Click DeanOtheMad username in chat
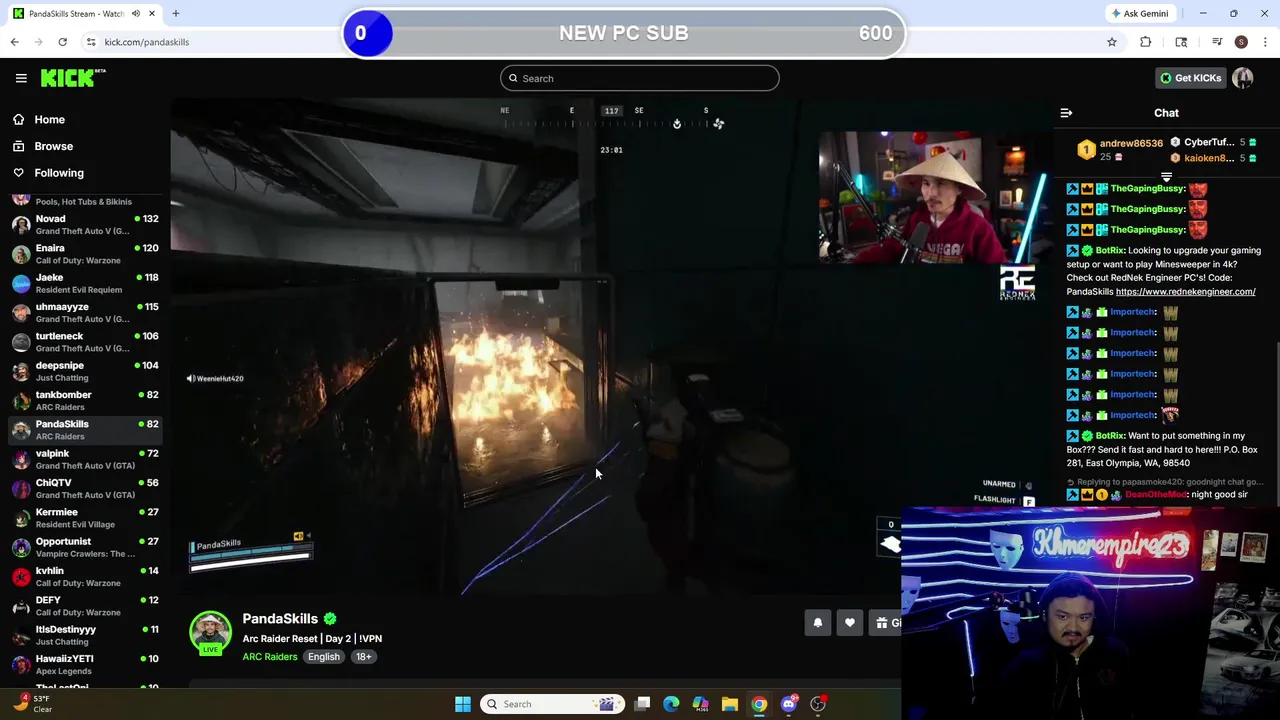Image resolution: width=1280 pixels, height=720 pixels. pyautogui.click(x=1156, y=495)
